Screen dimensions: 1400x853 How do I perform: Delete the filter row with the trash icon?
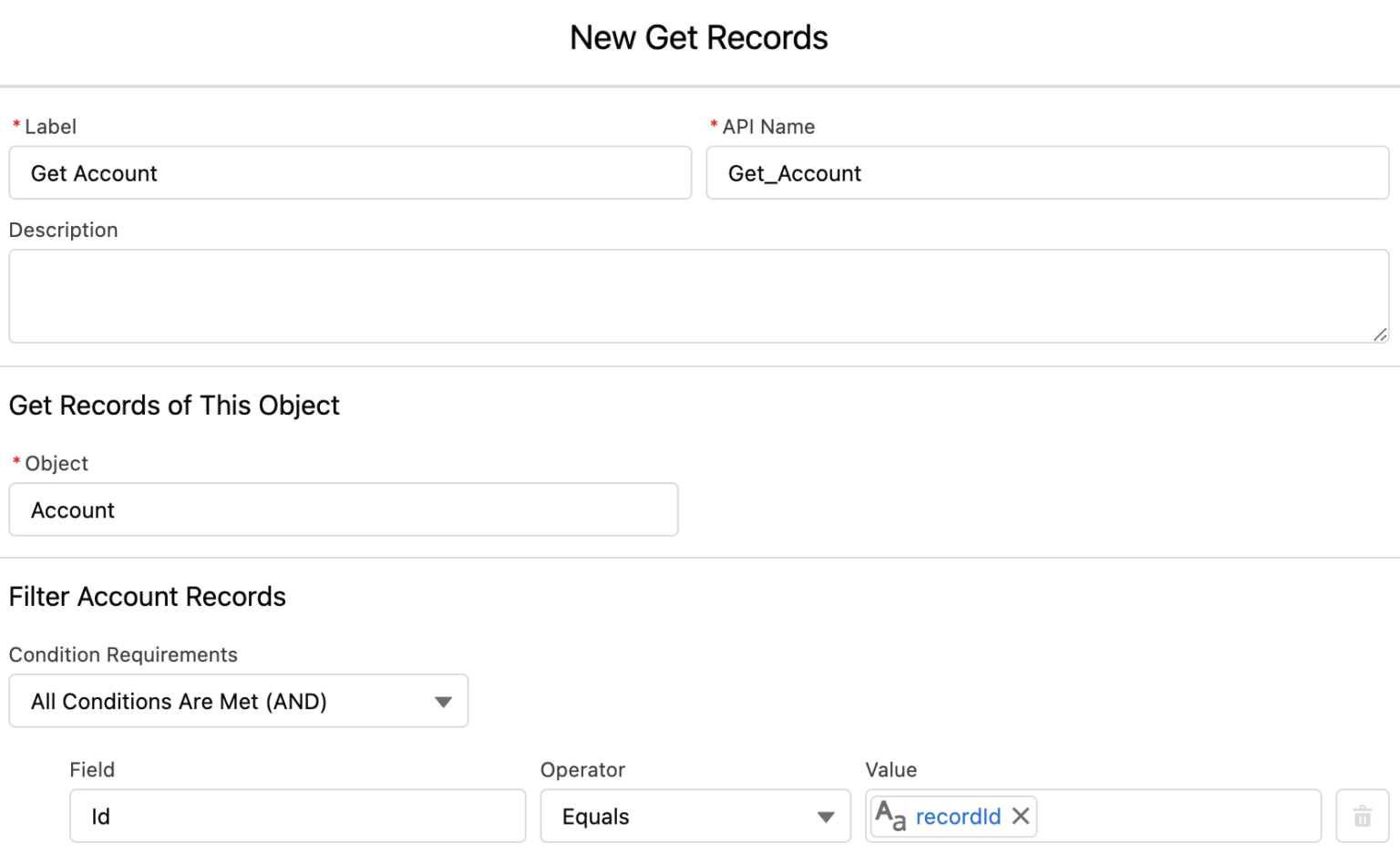(1362, 817)
